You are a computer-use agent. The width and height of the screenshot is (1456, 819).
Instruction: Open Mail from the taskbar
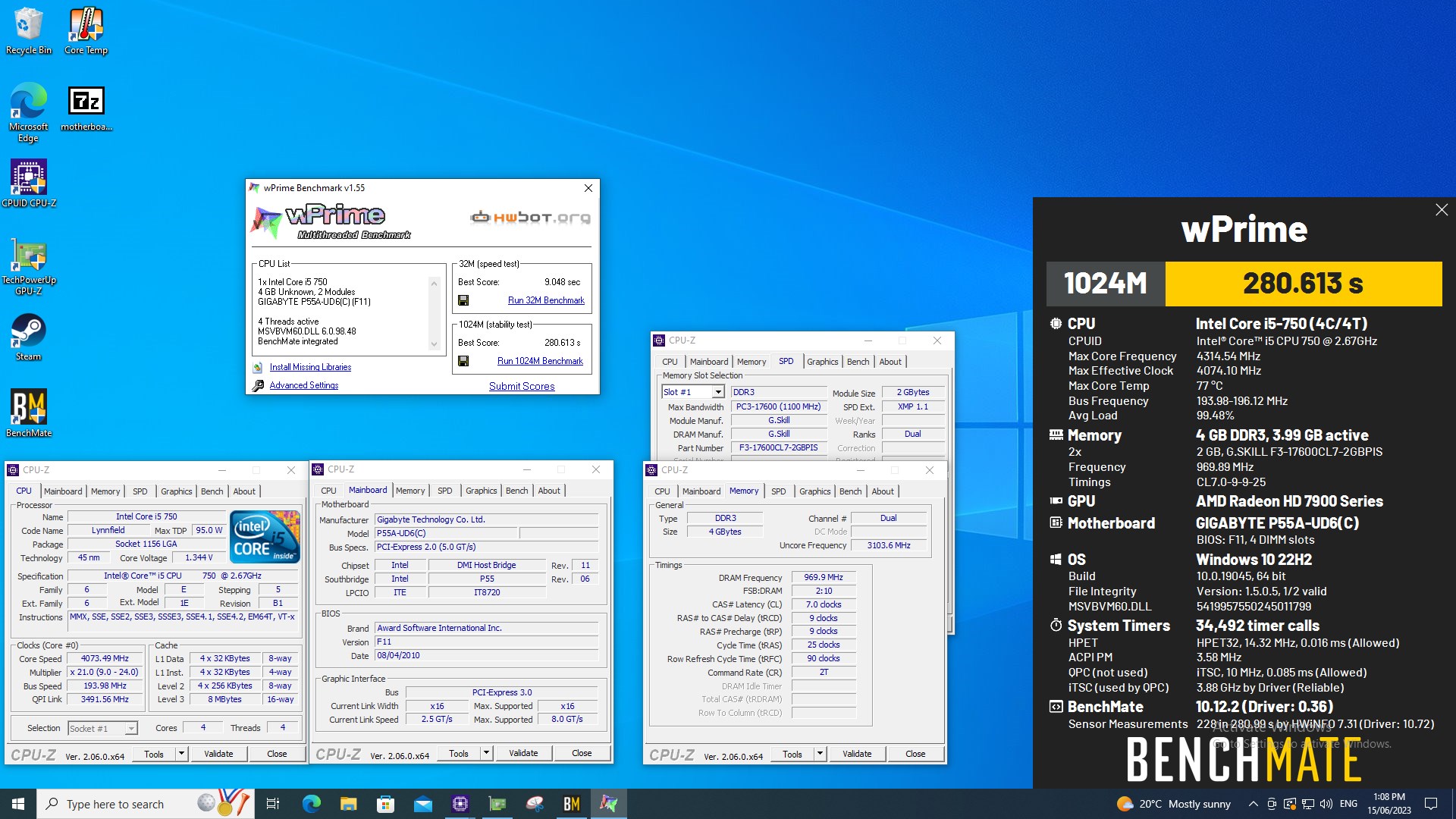point(422,804)
